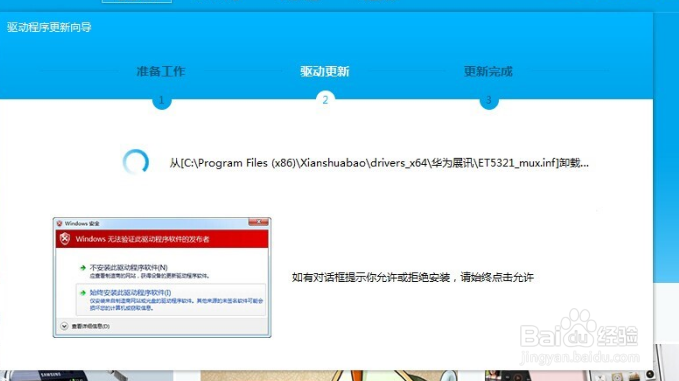Viewport: 679px width, 381px height.
Task: Expand 查看详细信息(D) chevron
Action: 64,326
